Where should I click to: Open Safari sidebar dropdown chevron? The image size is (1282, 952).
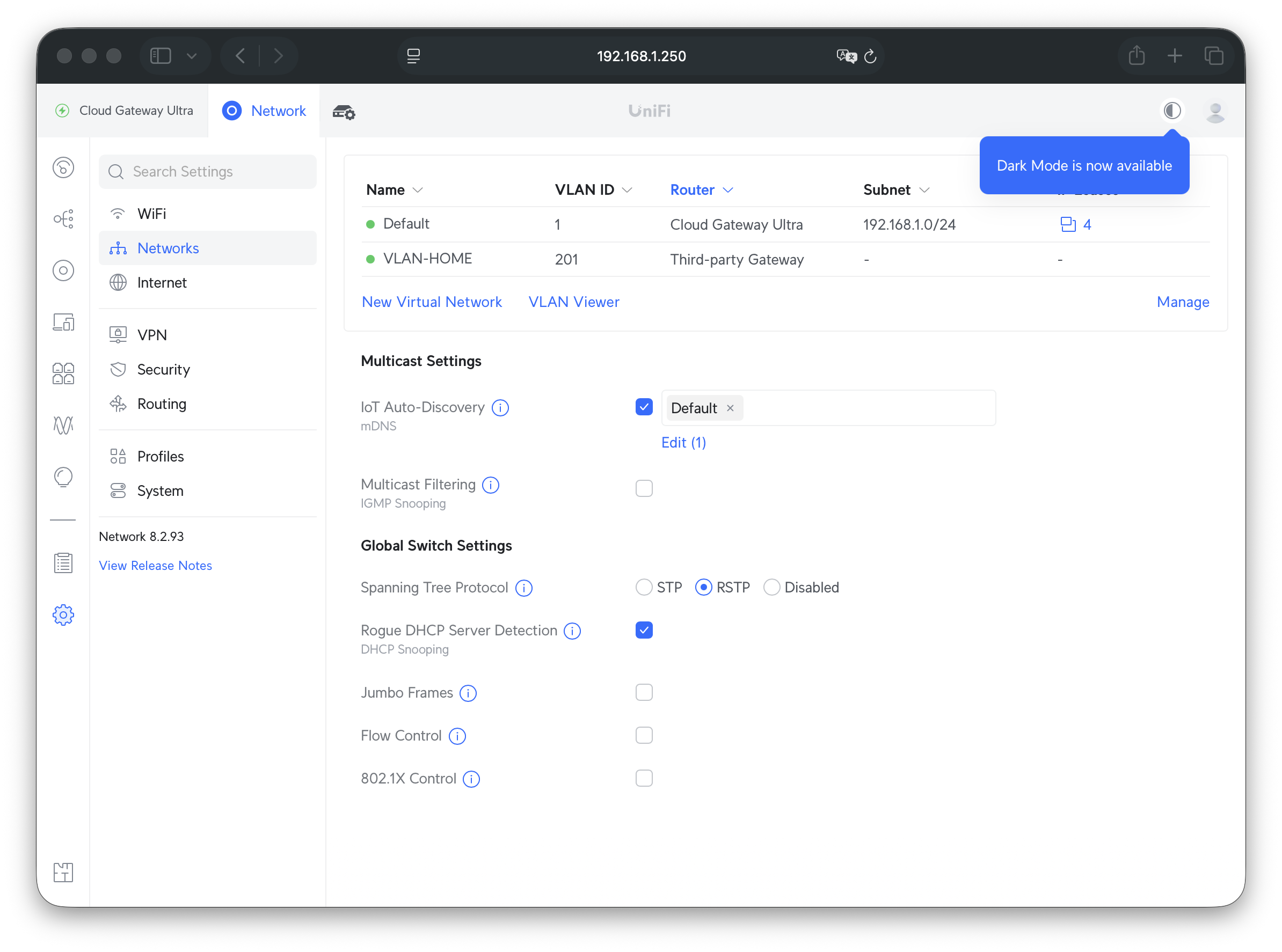click(192, 56)
